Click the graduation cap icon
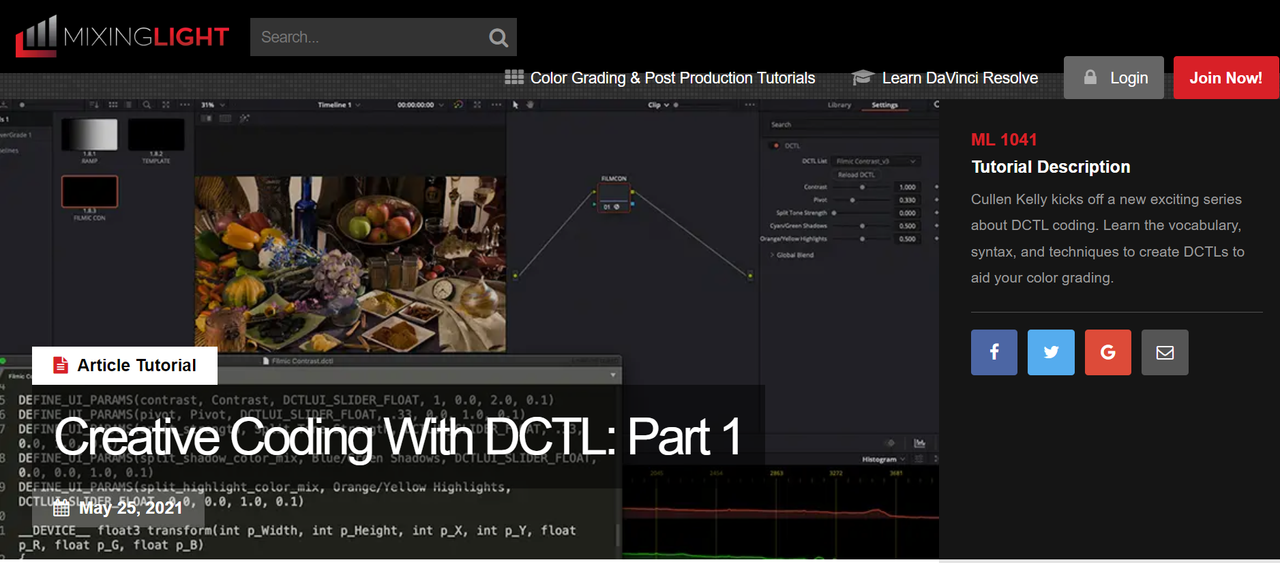The height and width of the screenshot is (563, 1280). pyautogui.click(x=862, y=78)
